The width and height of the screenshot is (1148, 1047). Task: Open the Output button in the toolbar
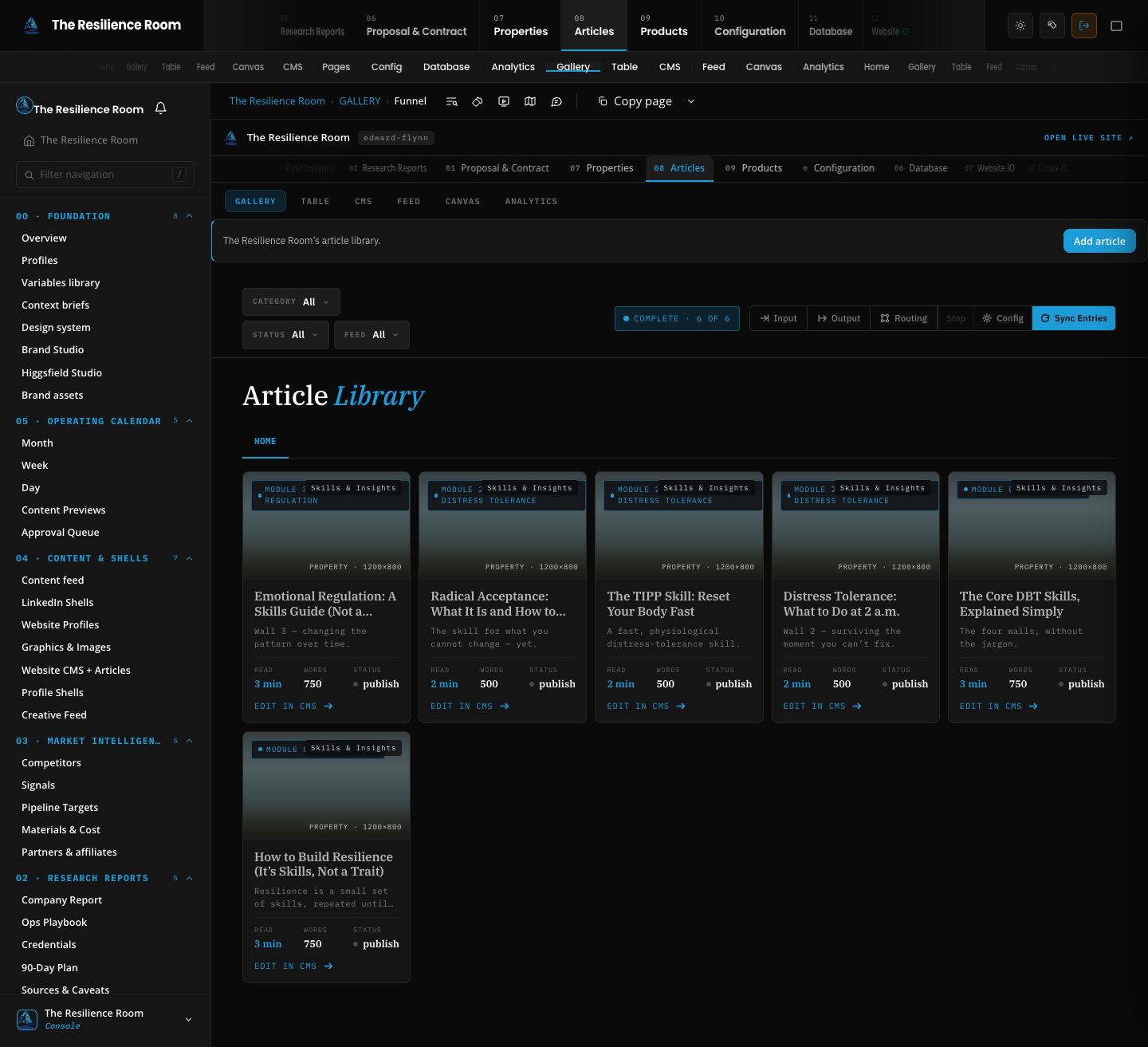(x=839, y=318)
